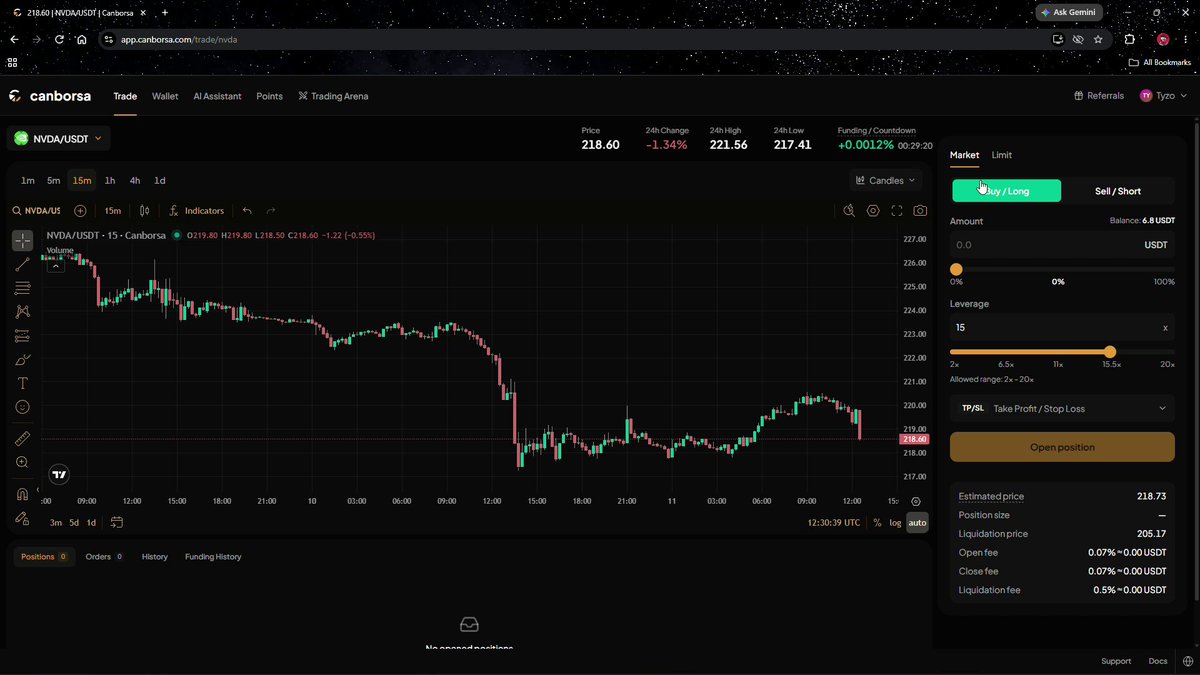Open the NVDA/USDT pair selector
This screenshot has height=675, width=1200.
pos(59,138)
